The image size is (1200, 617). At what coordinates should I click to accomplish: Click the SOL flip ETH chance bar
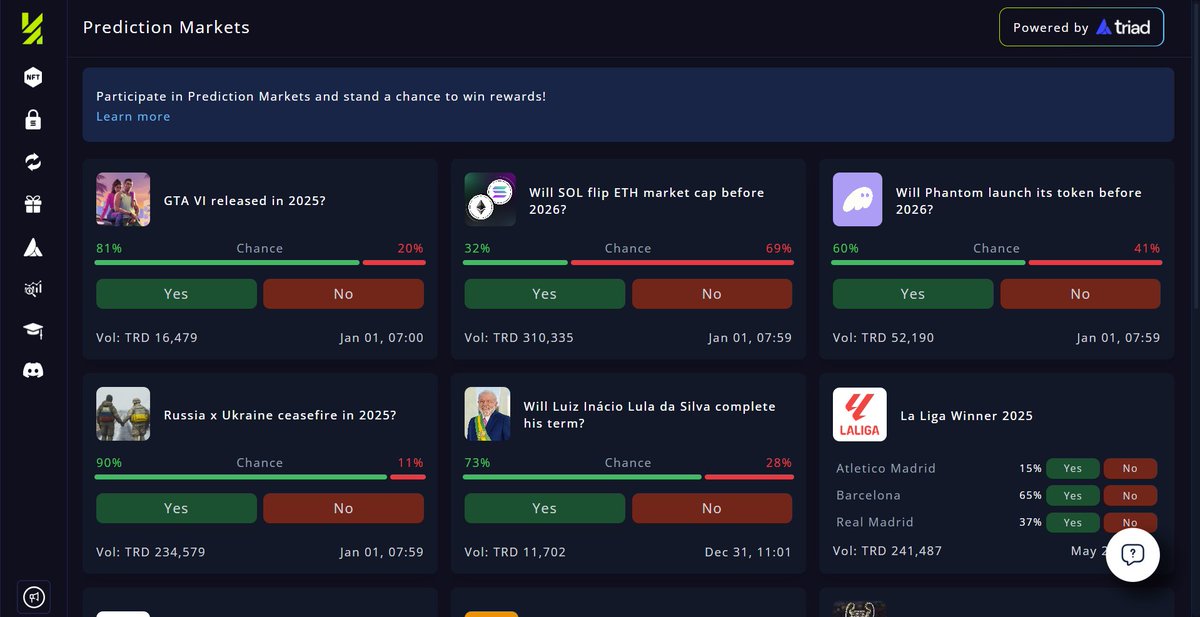628,263
